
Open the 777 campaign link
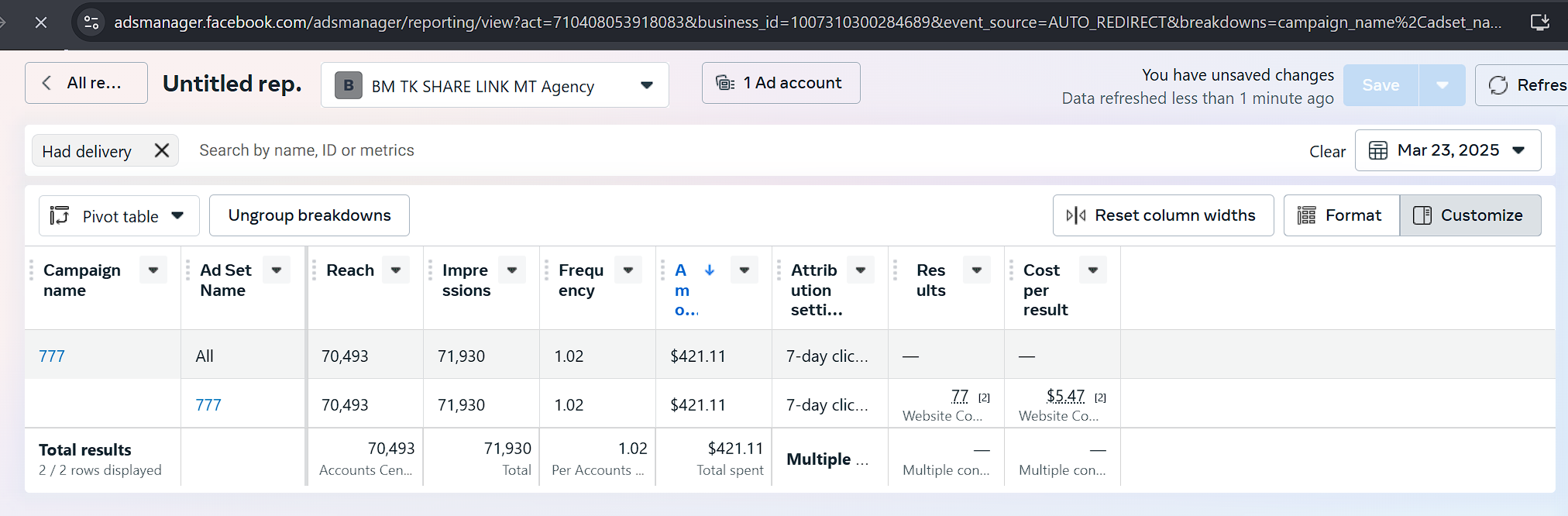pyautogui.click(x=52, y=356)
